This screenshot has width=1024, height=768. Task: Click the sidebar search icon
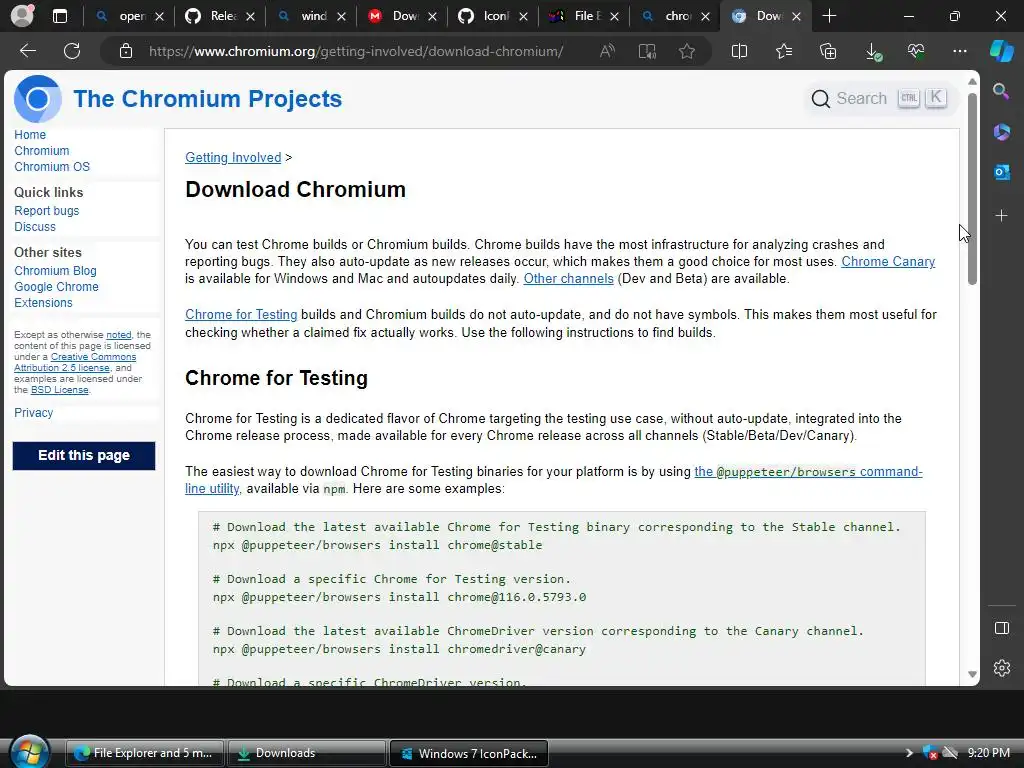[1001, 91]
